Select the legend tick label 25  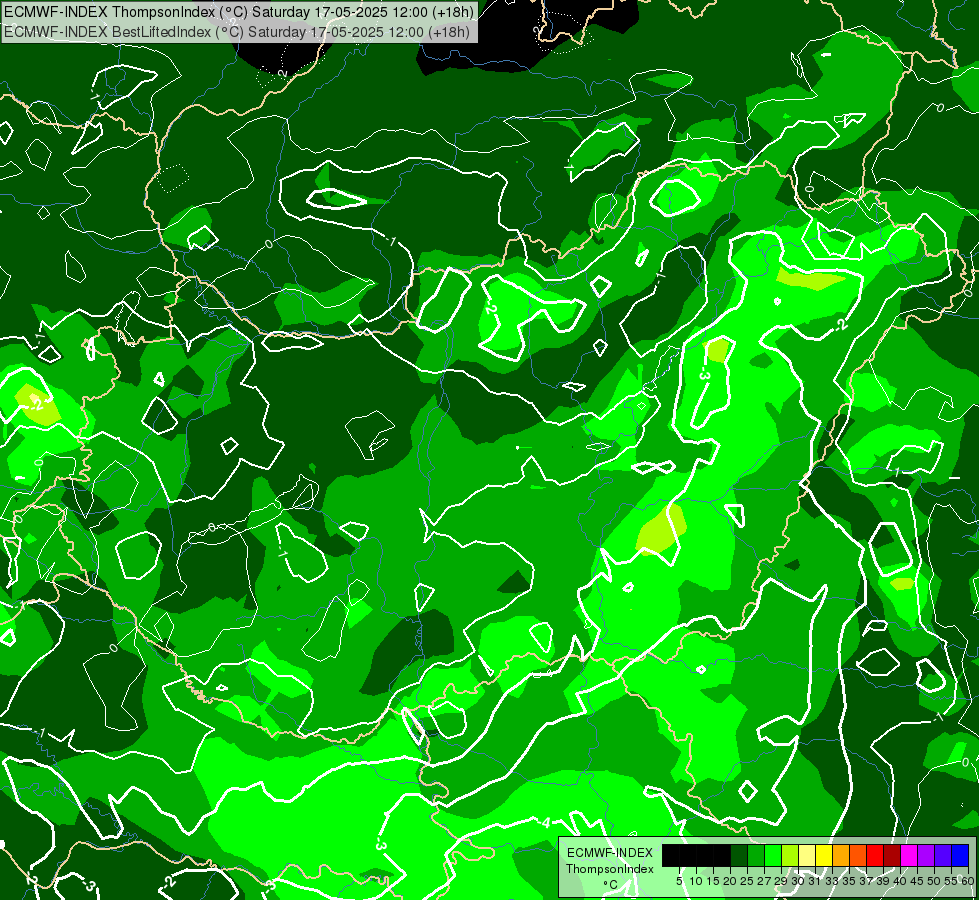pyautogui.click(x=747, y=881)
